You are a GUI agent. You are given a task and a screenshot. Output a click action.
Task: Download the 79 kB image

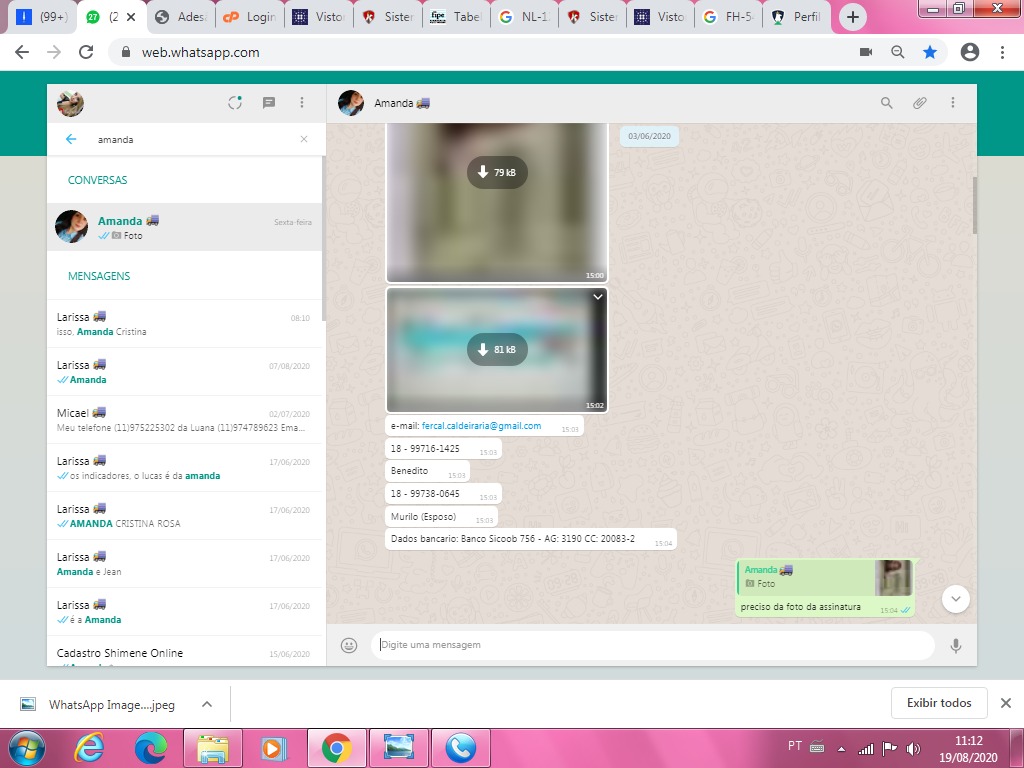pos(497,173)
